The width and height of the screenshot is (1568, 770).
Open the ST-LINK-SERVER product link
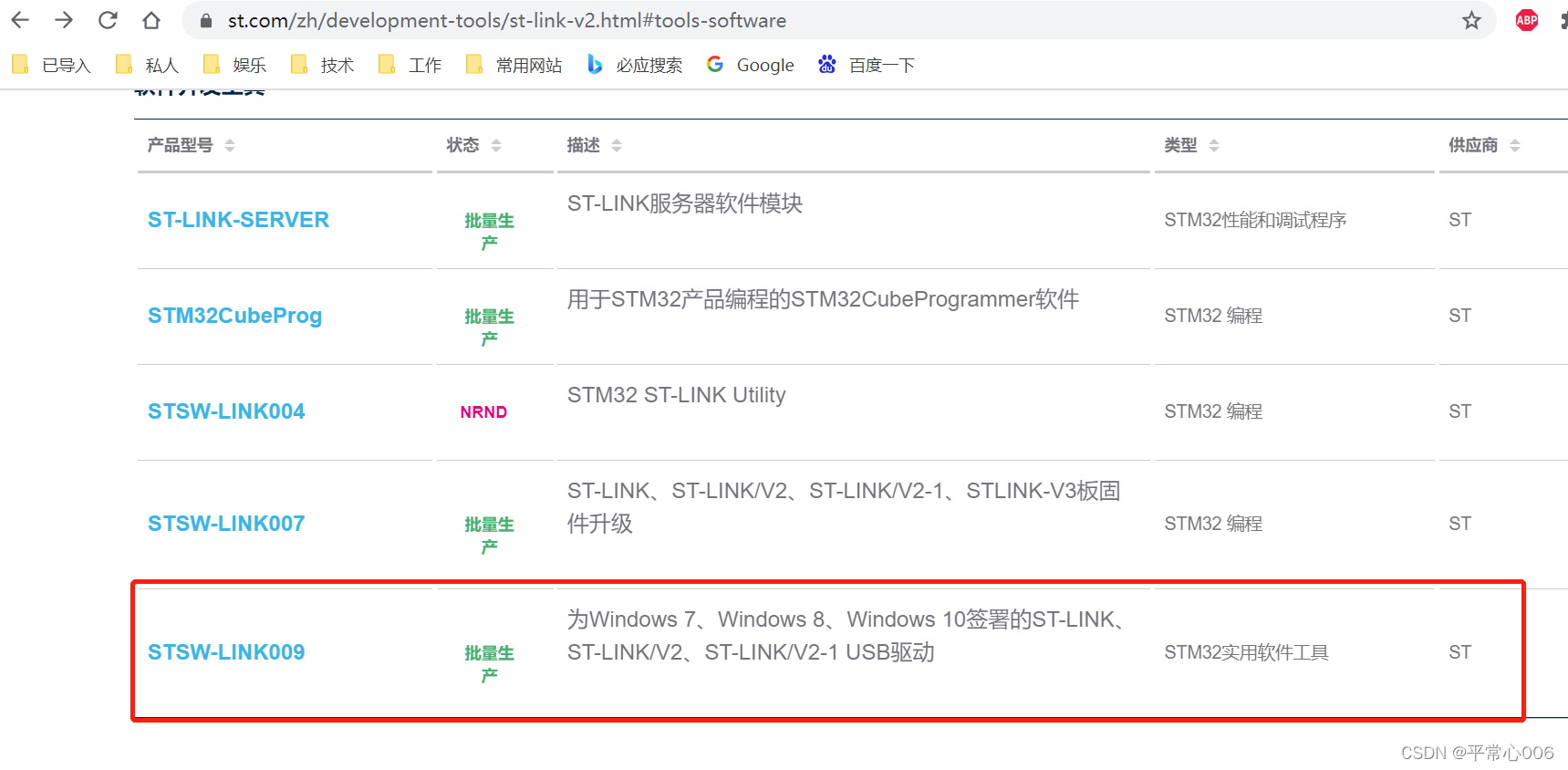point(238,220)
